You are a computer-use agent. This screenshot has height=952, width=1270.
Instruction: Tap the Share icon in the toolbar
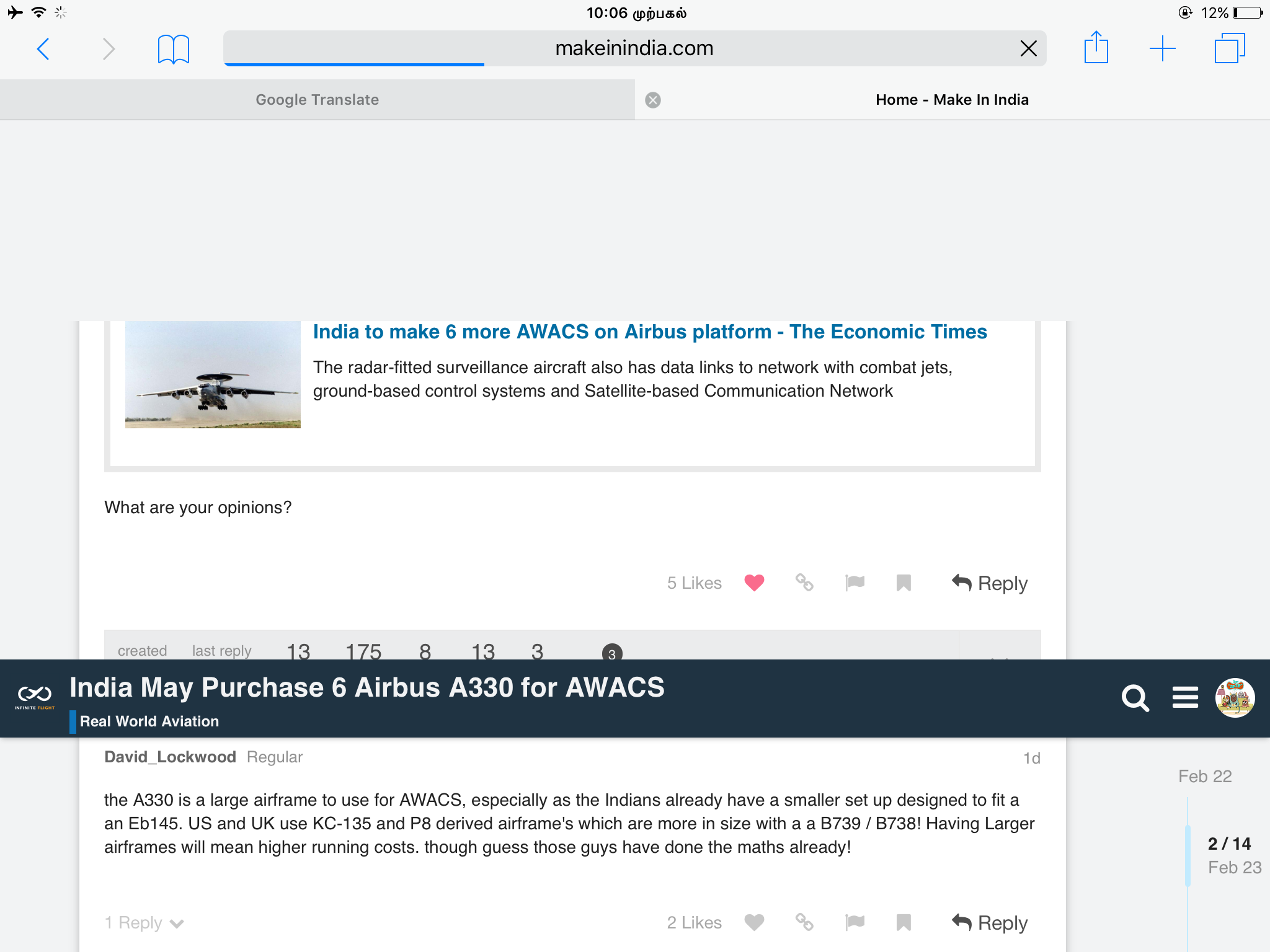coord(1096,48)
